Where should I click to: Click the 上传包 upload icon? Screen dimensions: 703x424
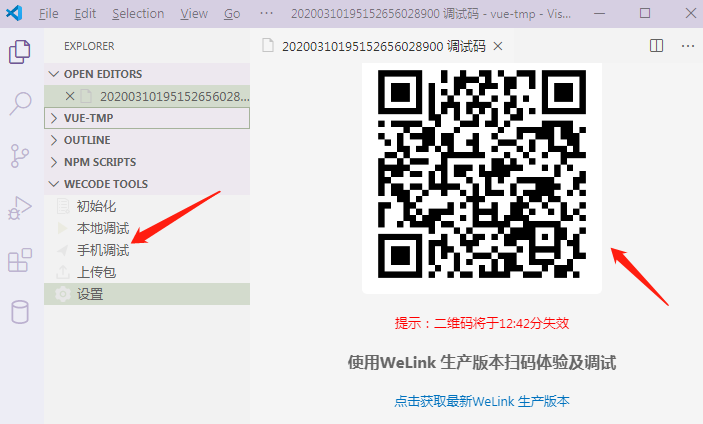(x=63, y=272)
